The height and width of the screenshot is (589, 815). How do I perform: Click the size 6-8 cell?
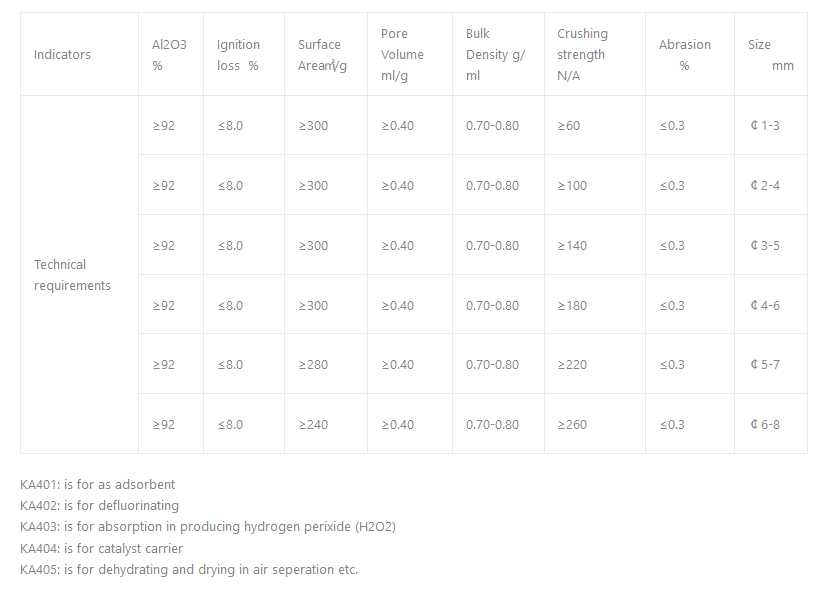pyautogui.click(x=765, y=425)
